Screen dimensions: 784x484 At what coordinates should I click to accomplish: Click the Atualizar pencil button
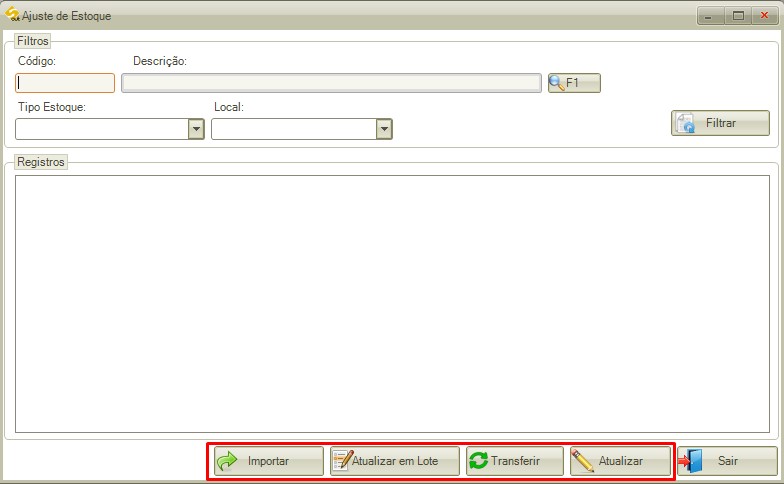620,461
